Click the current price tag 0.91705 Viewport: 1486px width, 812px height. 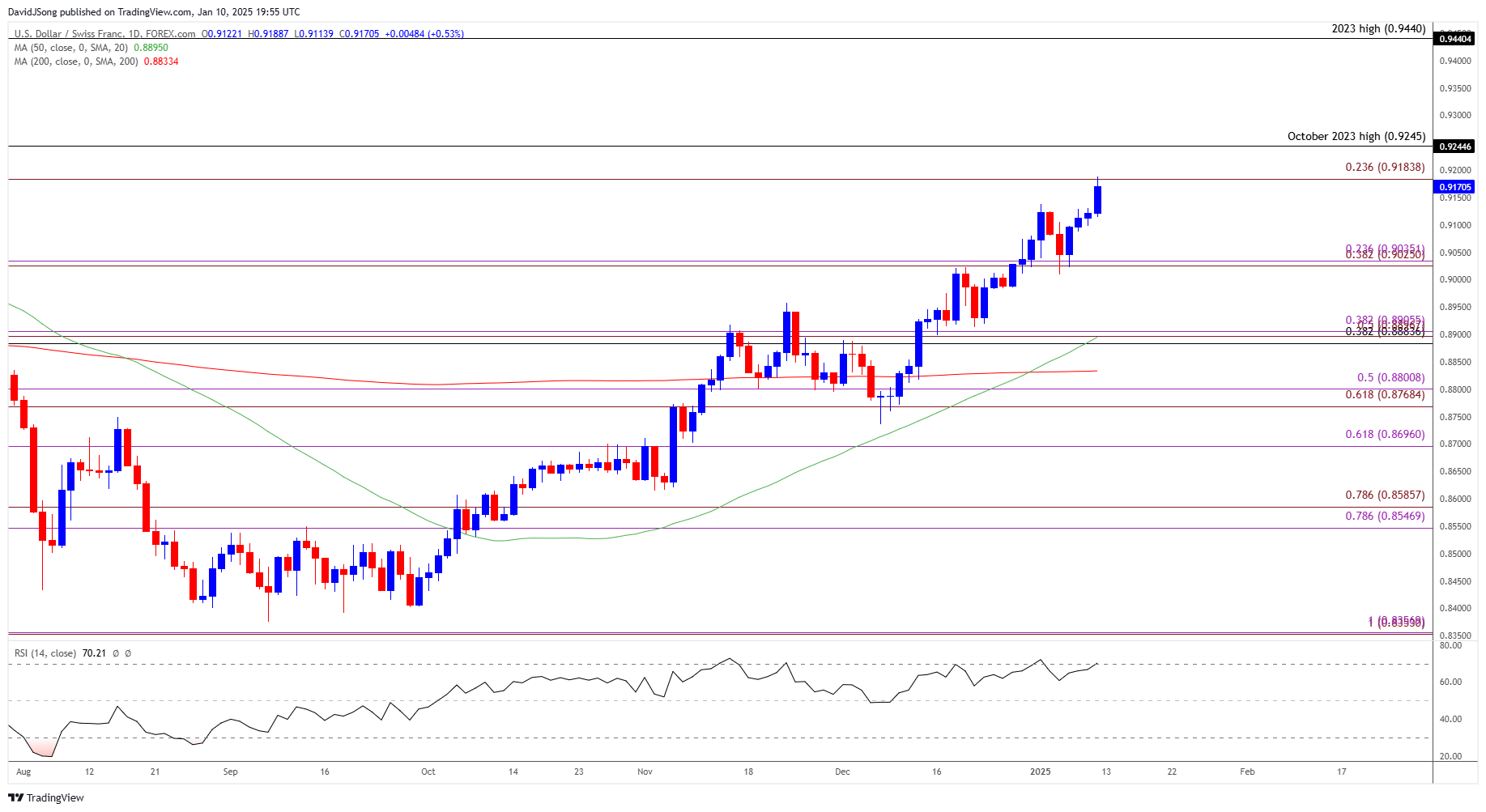(1454, 187)
